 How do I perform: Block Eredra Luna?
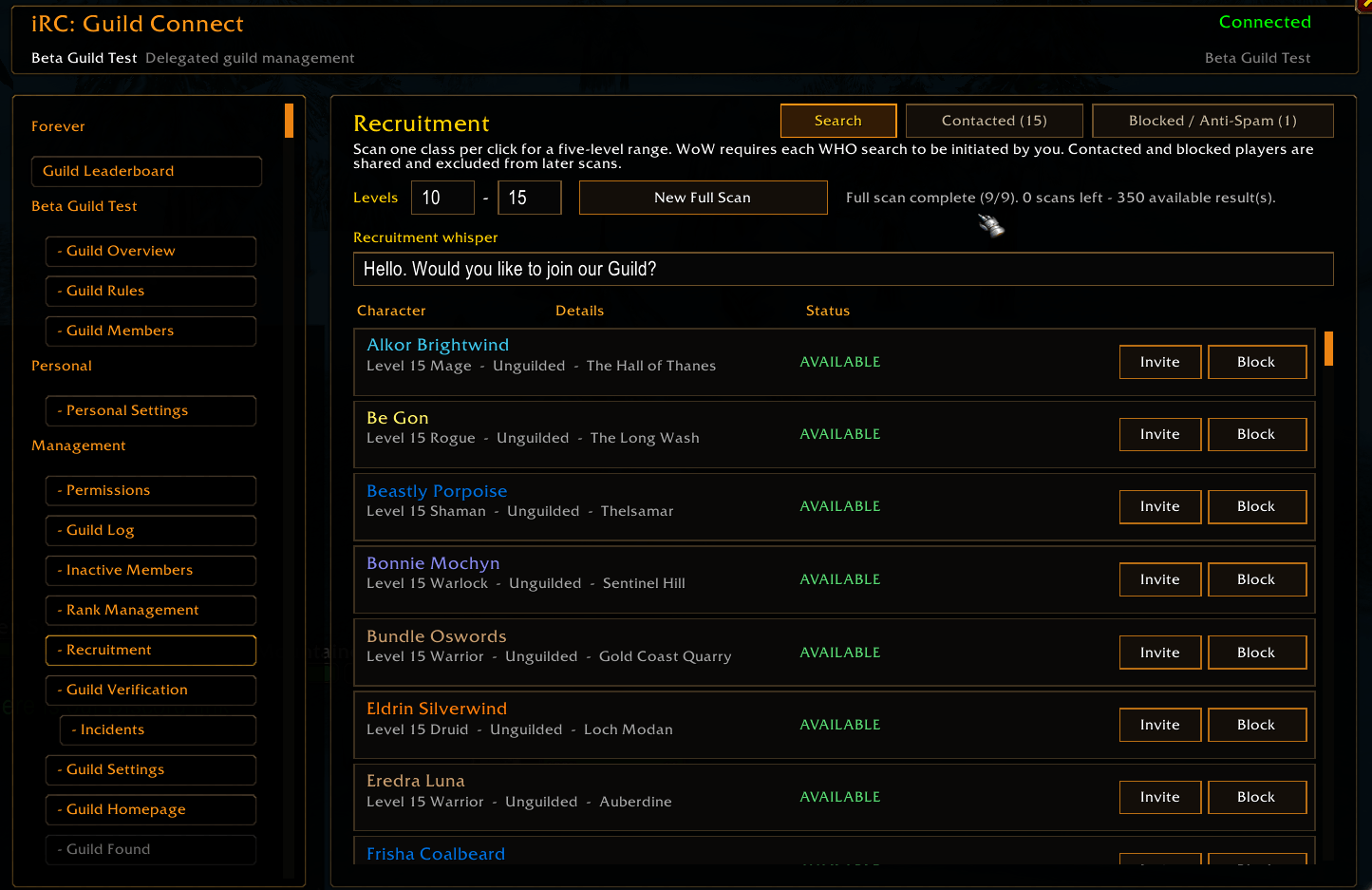tap(1256, 797)
